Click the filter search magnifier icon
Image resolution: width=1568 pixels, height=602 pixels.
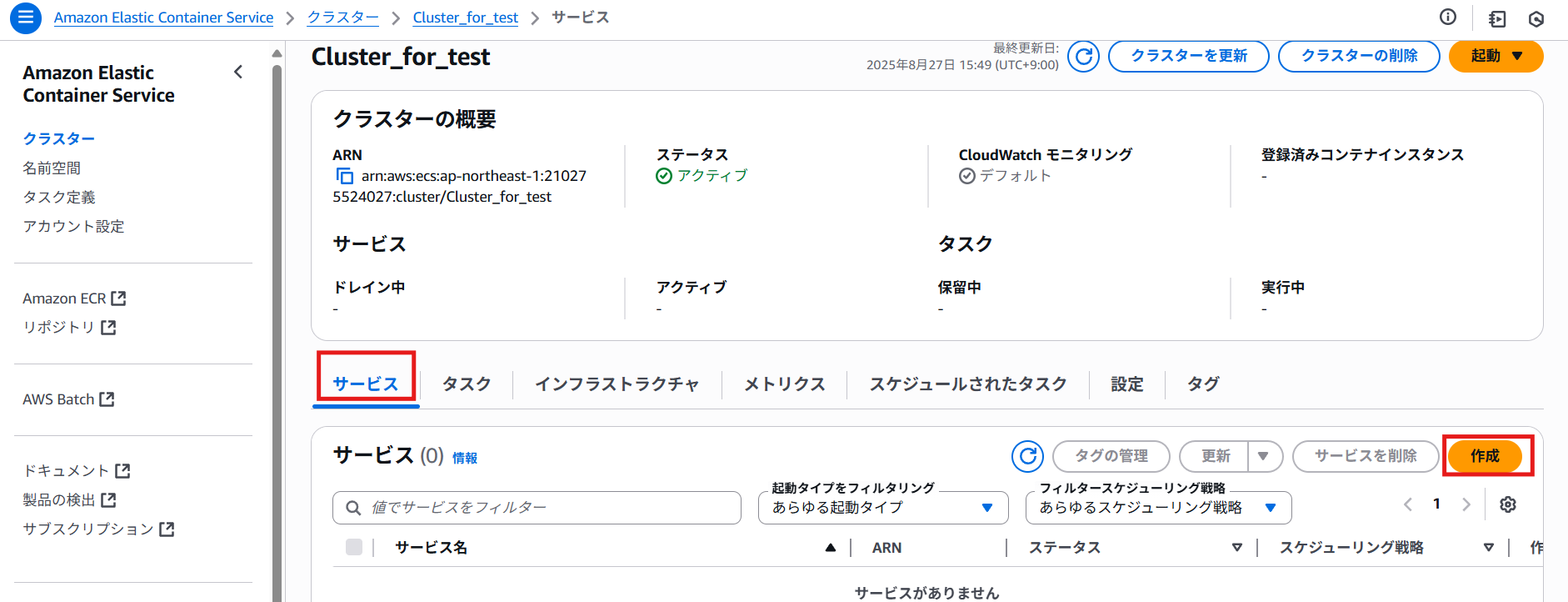[353, 508]
